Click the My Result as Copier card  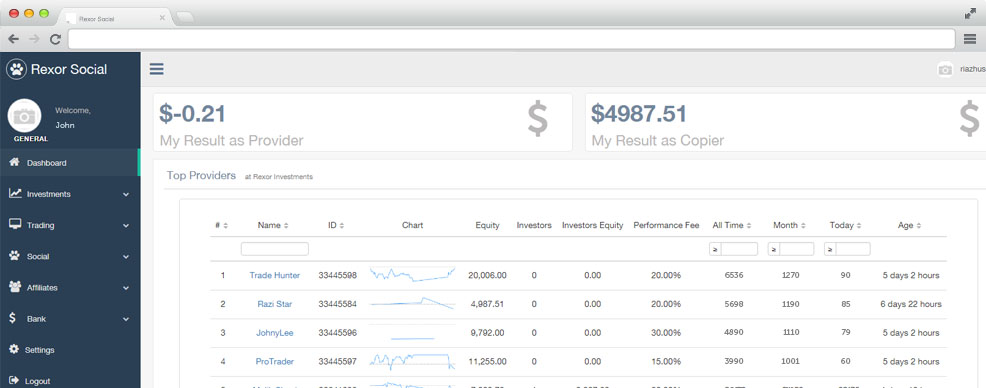click(785, 122)
